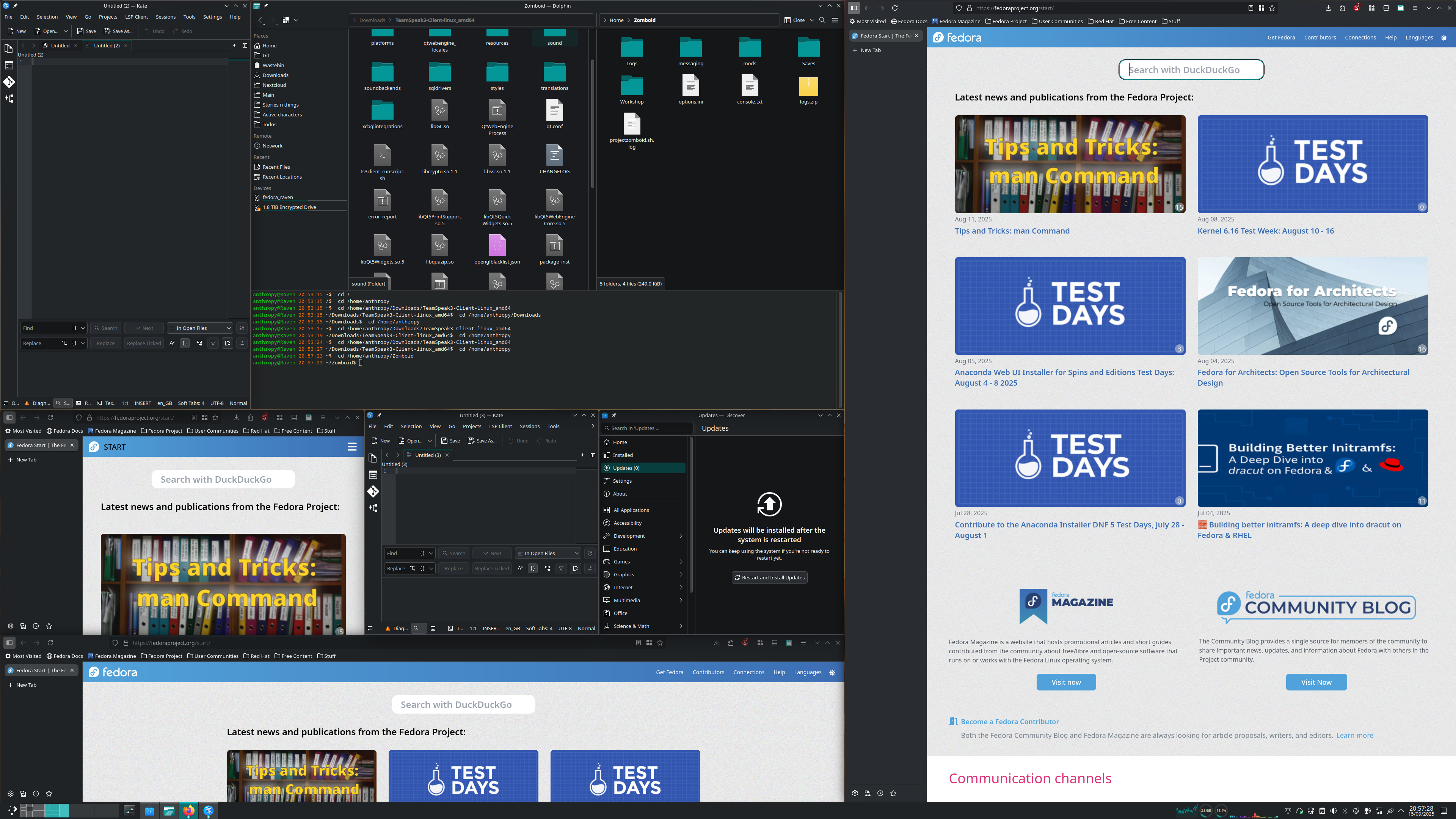The height and width of the screenshot is (819, 1456).
Task: Open Downloads panel in the right Firefox toolbar
Action: 1328,8
